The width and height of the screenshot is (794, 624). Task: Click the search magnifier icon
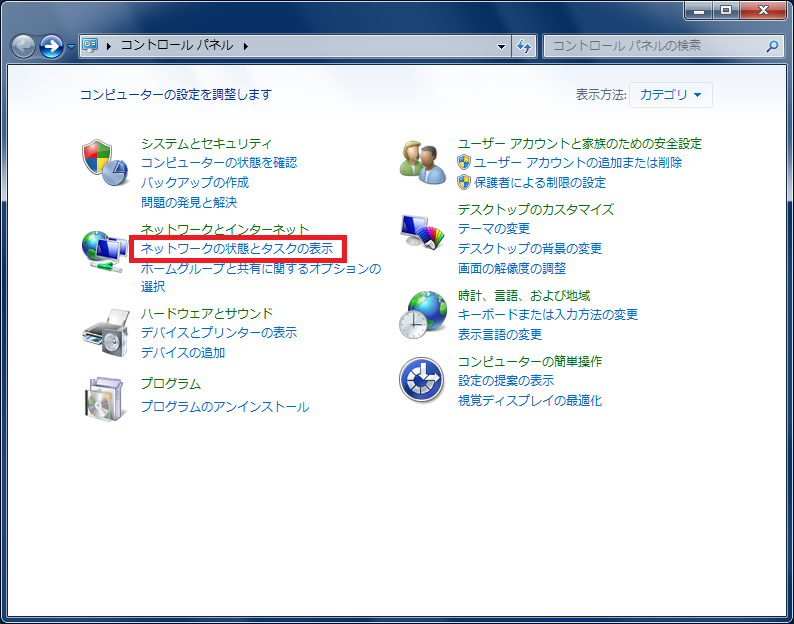(x=772, y=46)
